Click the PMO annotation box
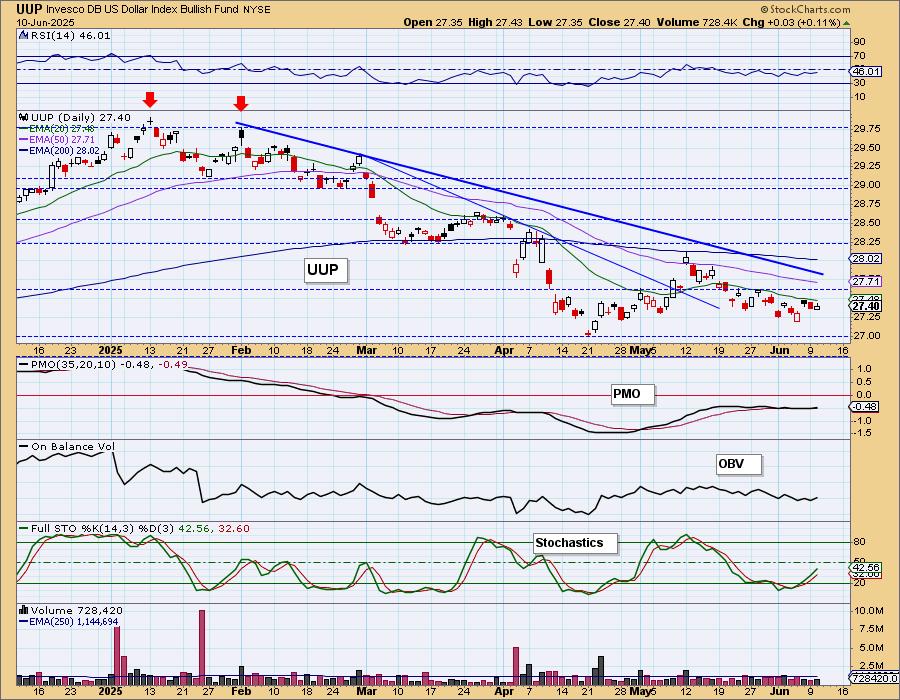 point(633,394)
